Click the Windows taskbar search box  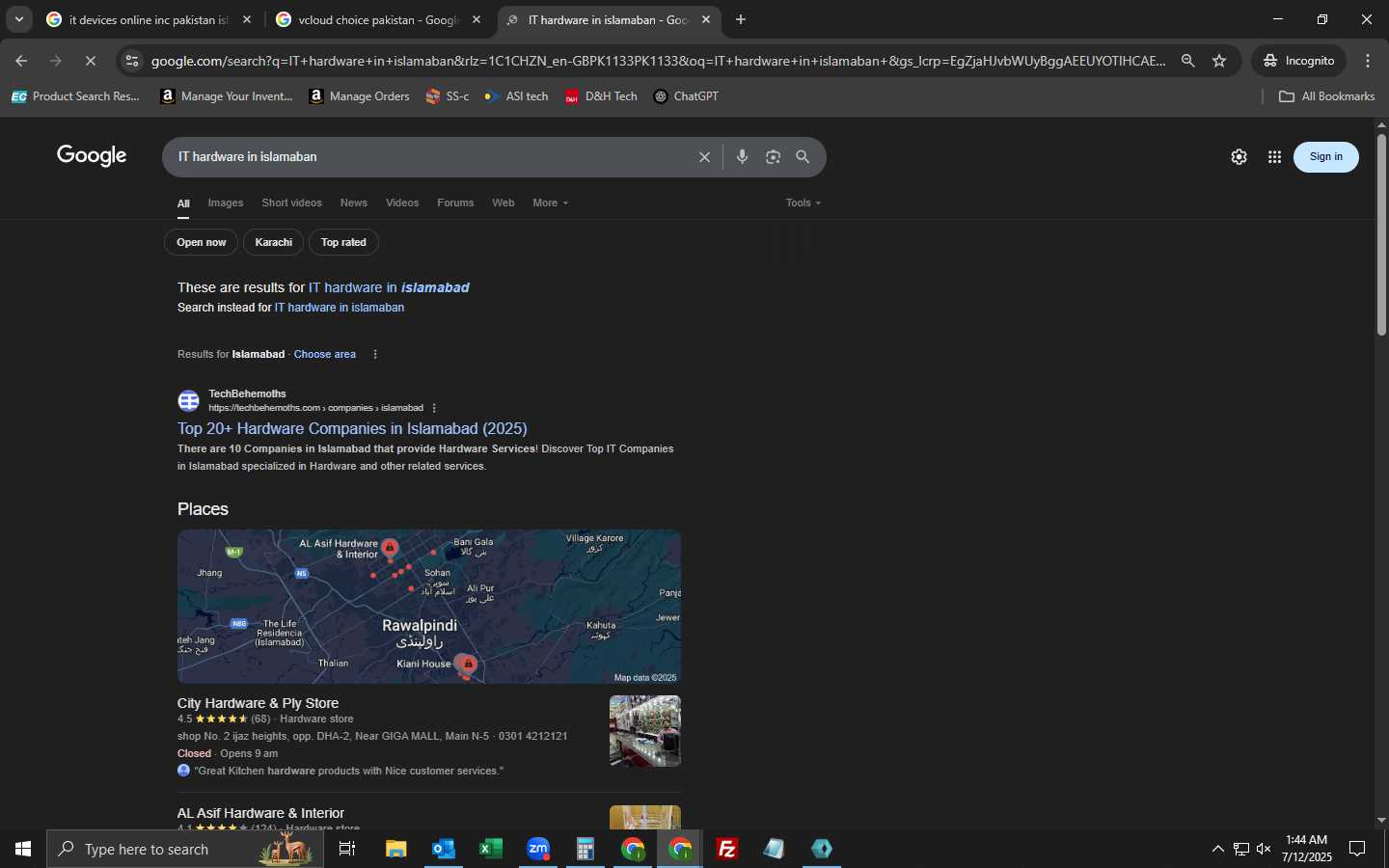pyautogui.click(x=185, y=849)
